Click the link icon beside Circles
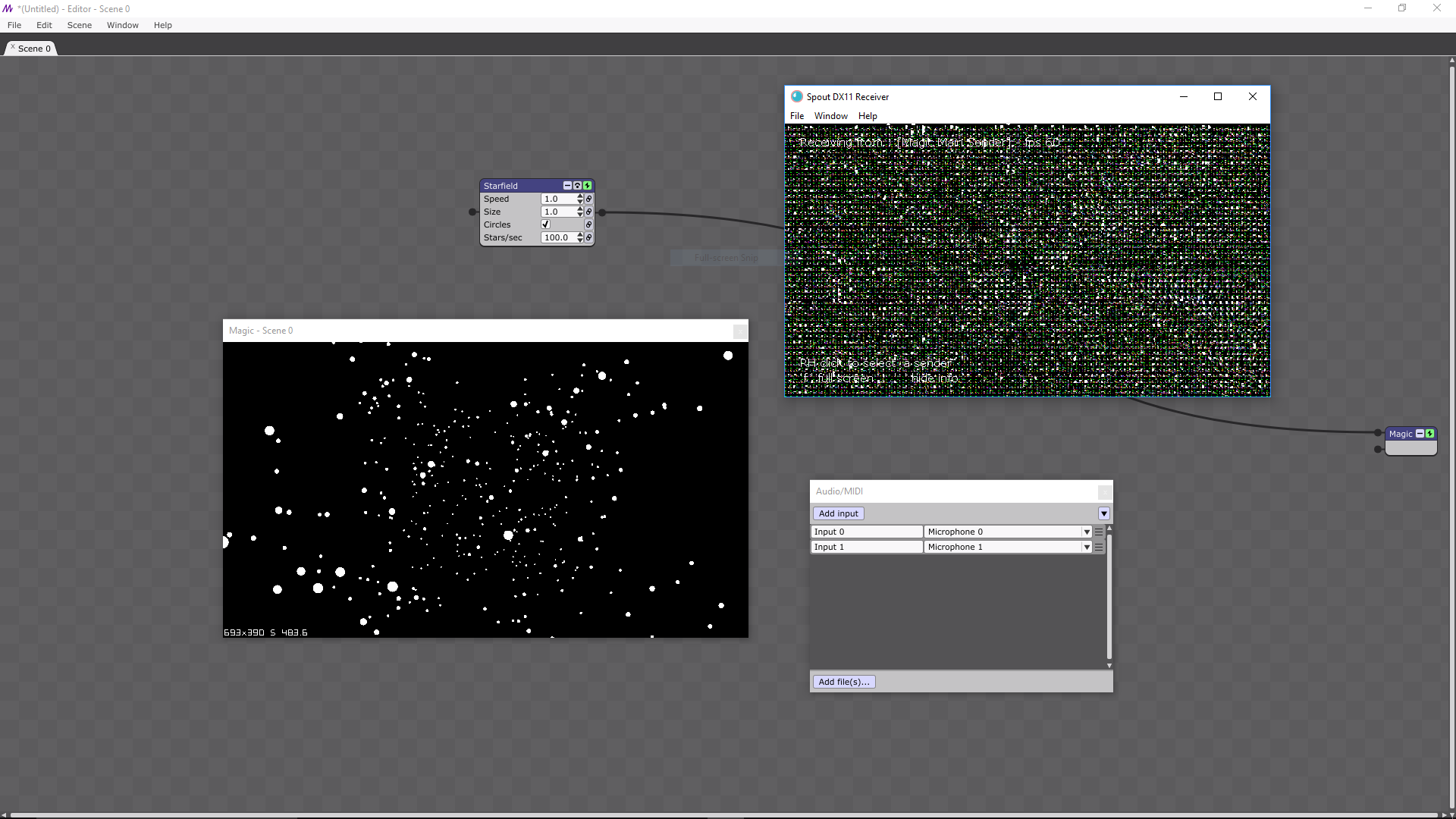 click(x=588, y=224)
